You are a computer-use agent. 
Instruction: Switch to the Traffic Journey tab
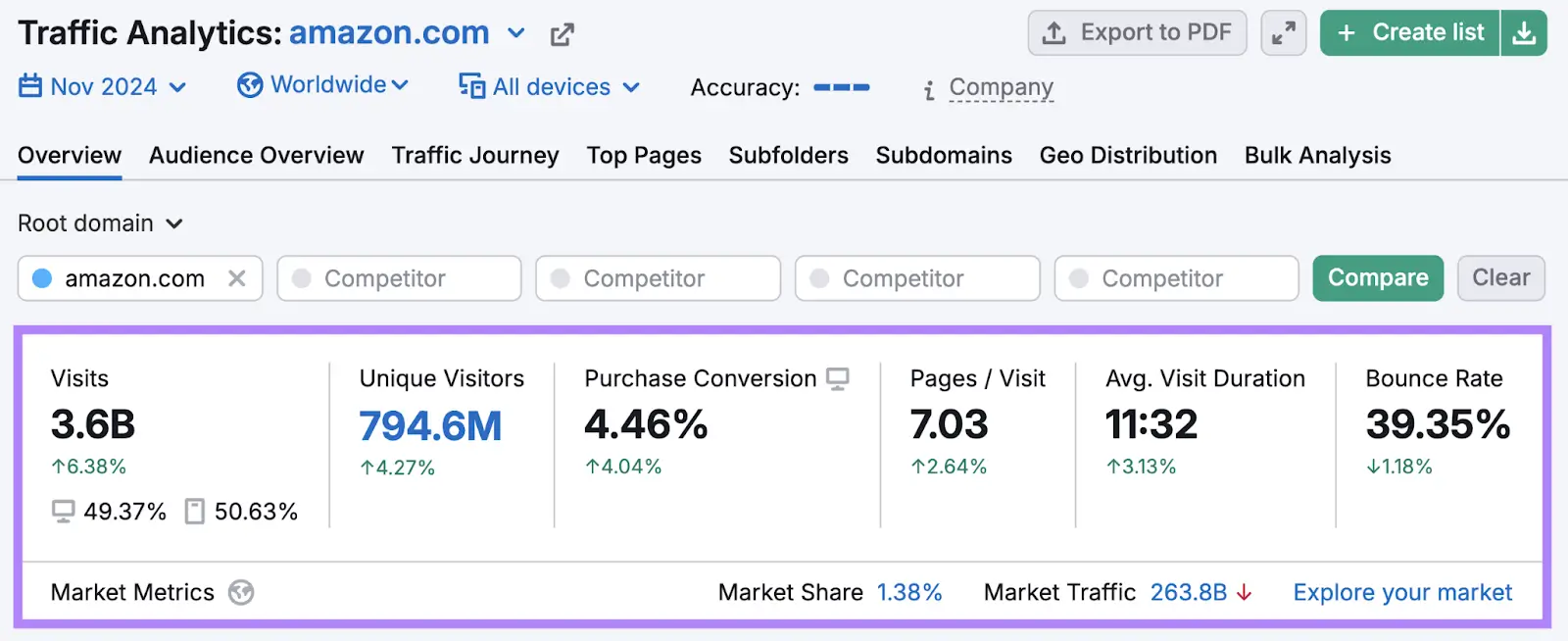click(475, 156)
